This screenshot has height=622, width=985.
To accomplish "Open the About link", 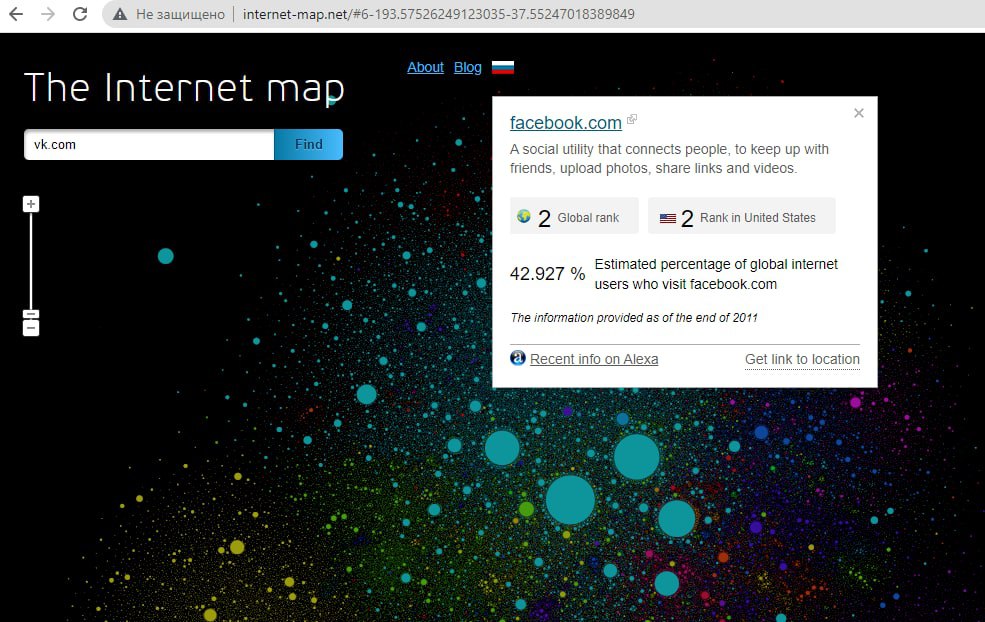I will pyautogui.click(x=425, y=67).
